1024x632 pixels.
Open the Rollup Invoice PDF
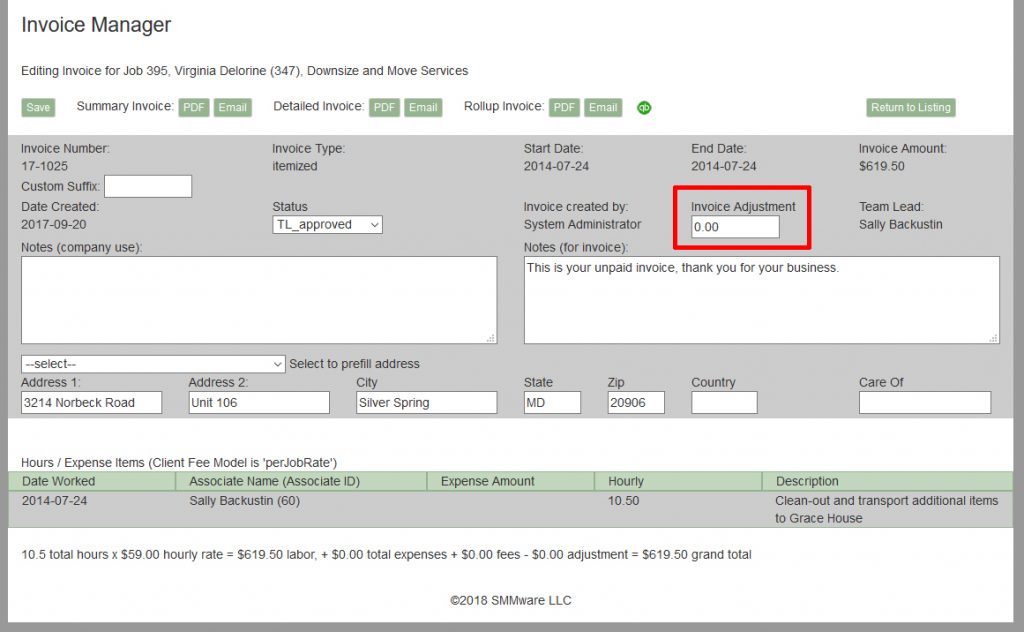(x=563, y=107)
